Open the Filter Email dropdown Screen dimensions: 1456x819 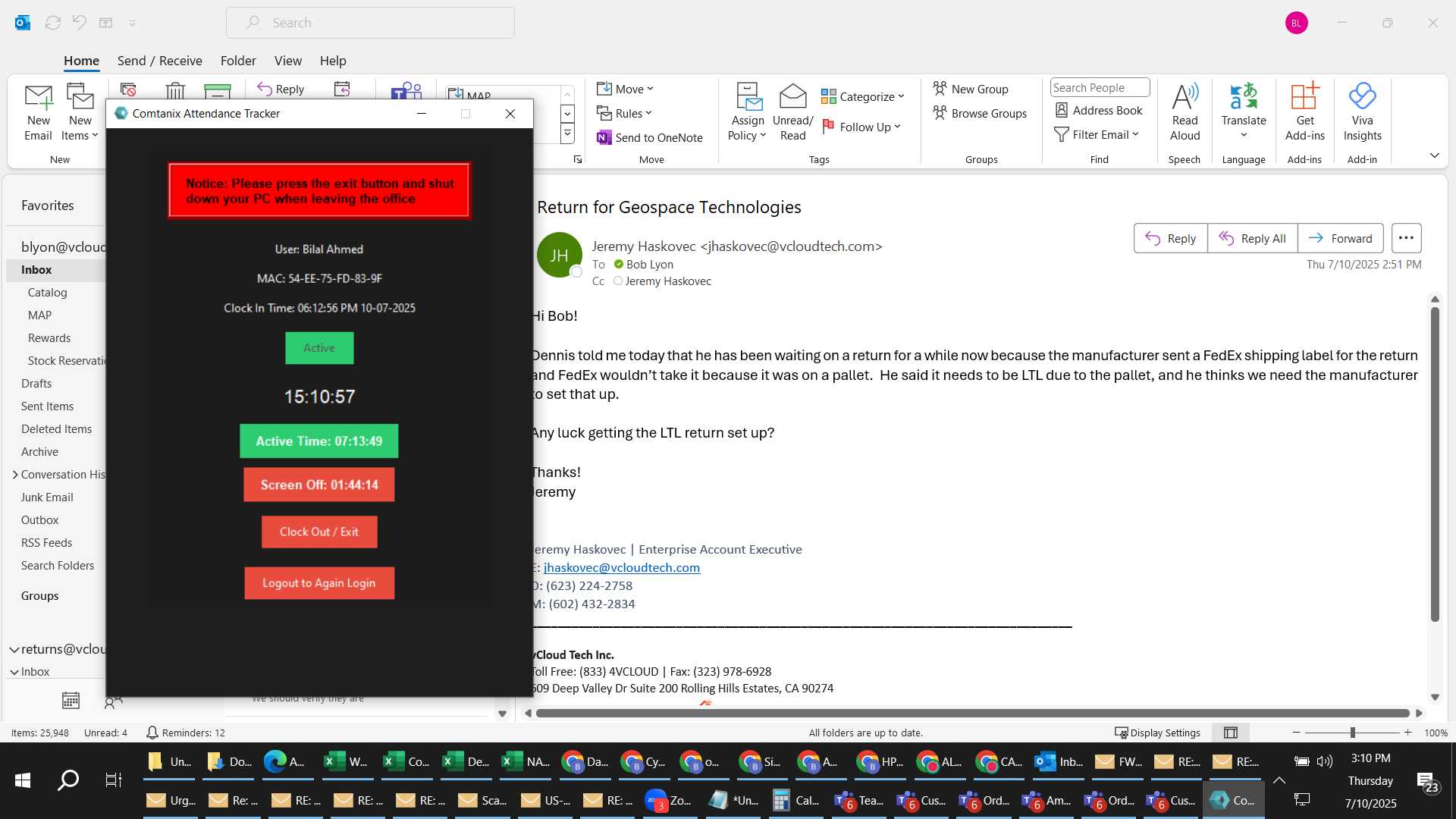coord(1097,134)
